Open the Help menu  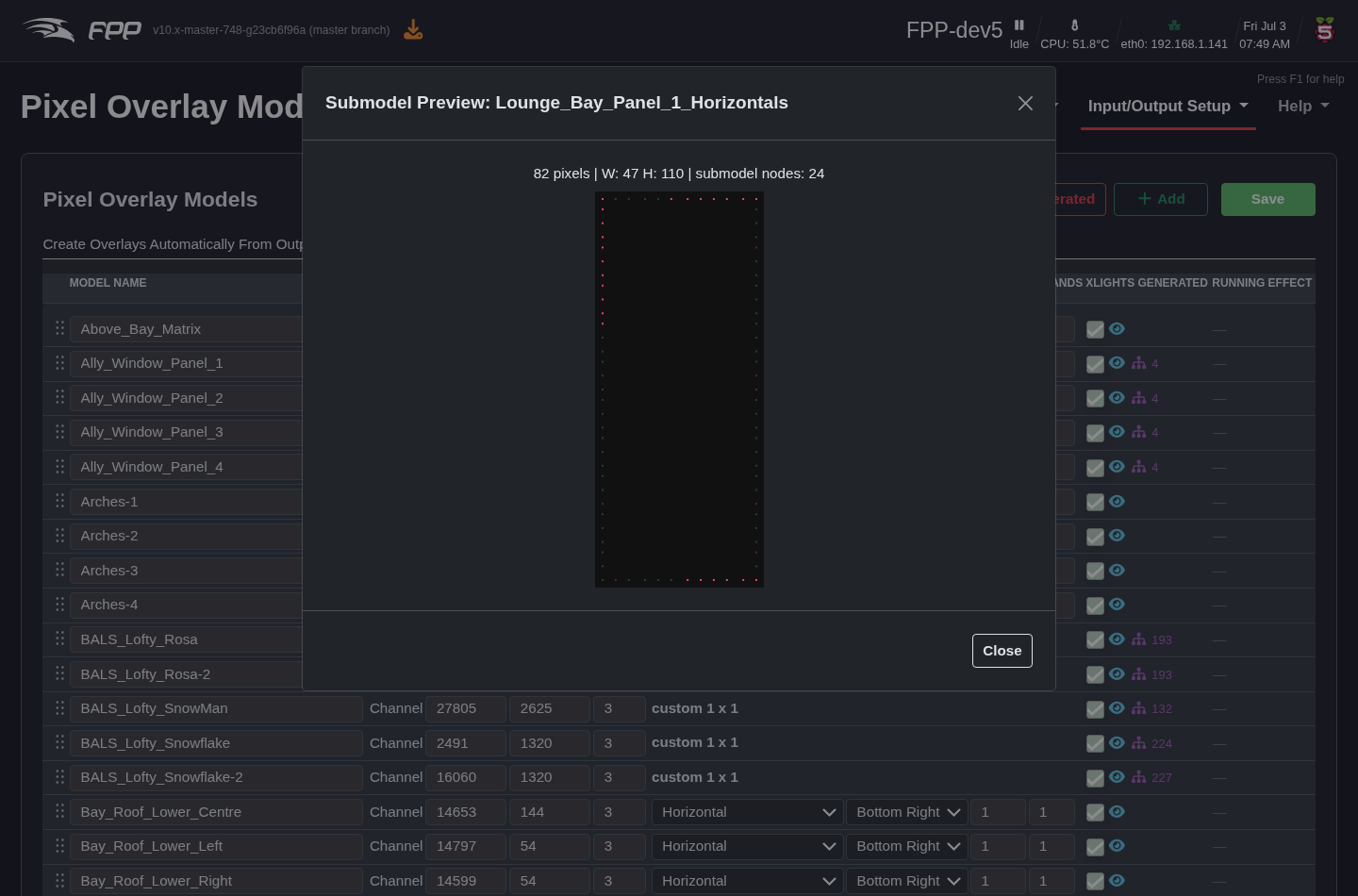pos(1303,107)
